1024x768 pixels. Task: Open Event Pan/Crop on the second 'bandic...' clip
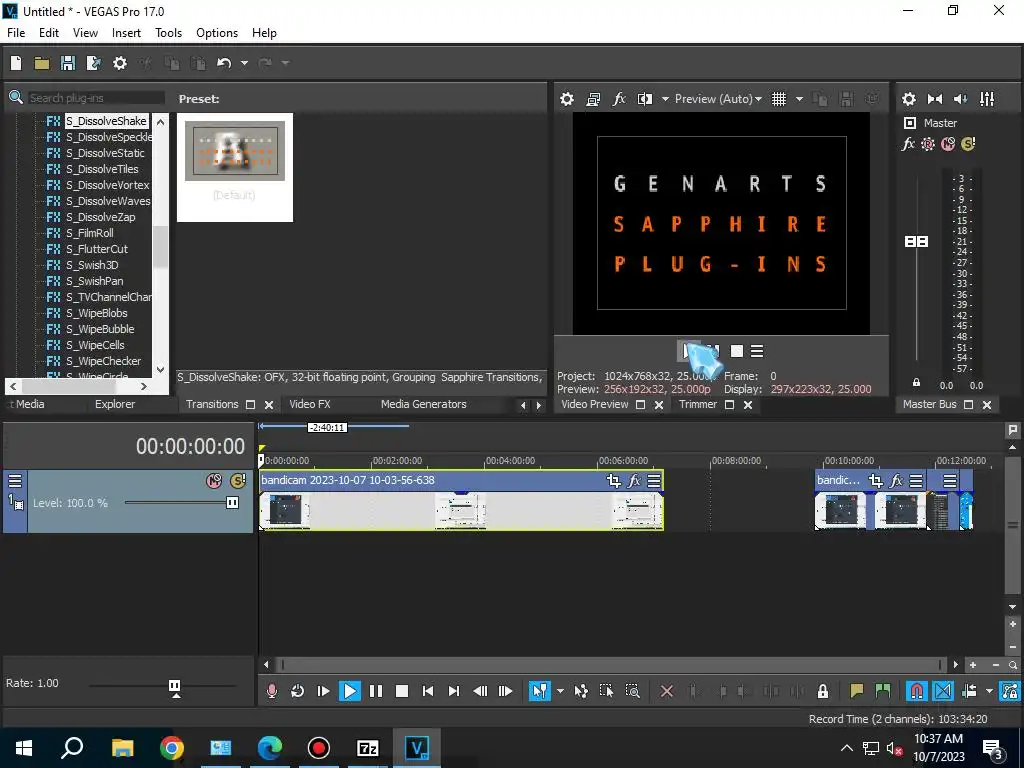[876, 481]
